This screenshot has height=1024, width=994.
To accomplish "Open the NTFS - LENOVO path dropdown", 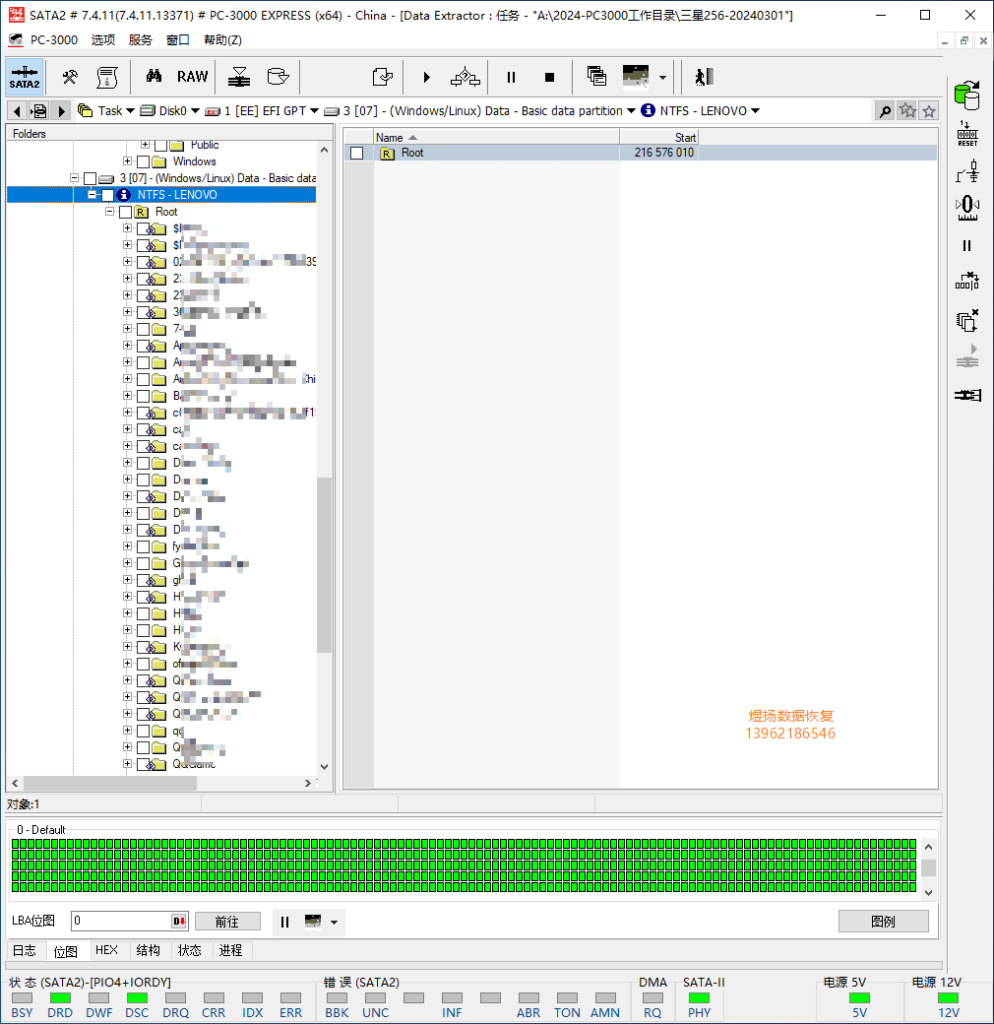I will (x=756, y=111).
